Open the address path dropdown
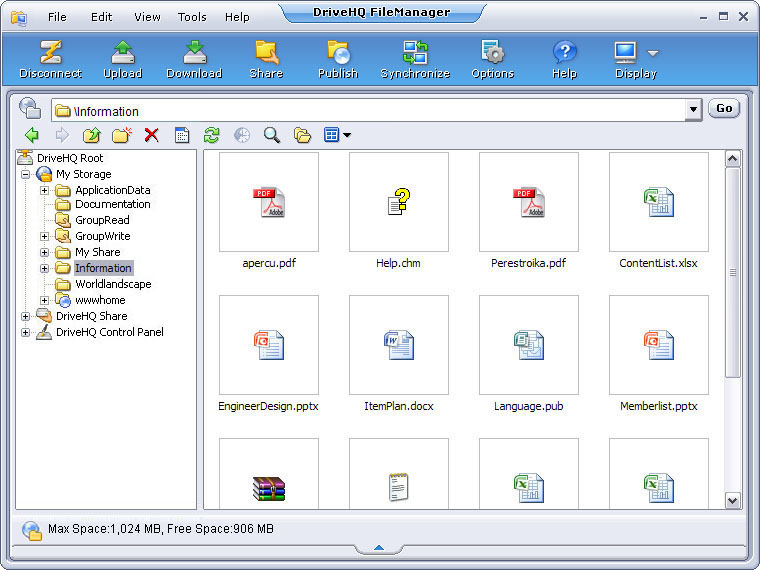760x570 pixels. pos(694,110)
